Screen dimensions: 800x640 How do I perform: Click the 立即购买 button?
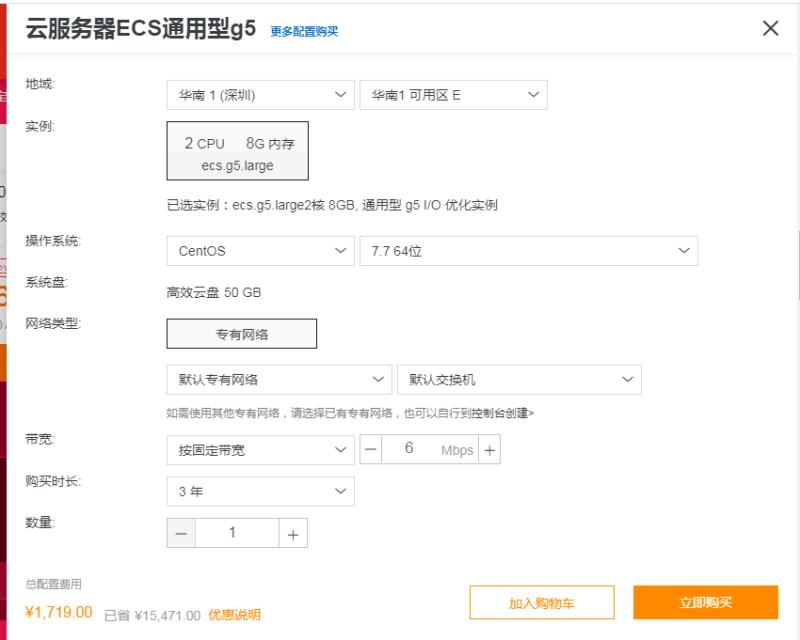click(705, 603)
